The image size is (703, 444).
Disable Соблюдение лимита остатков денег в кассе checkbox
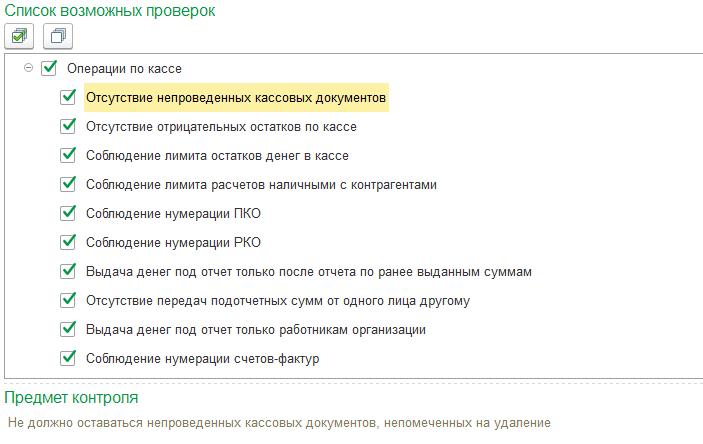click(68, 156)
